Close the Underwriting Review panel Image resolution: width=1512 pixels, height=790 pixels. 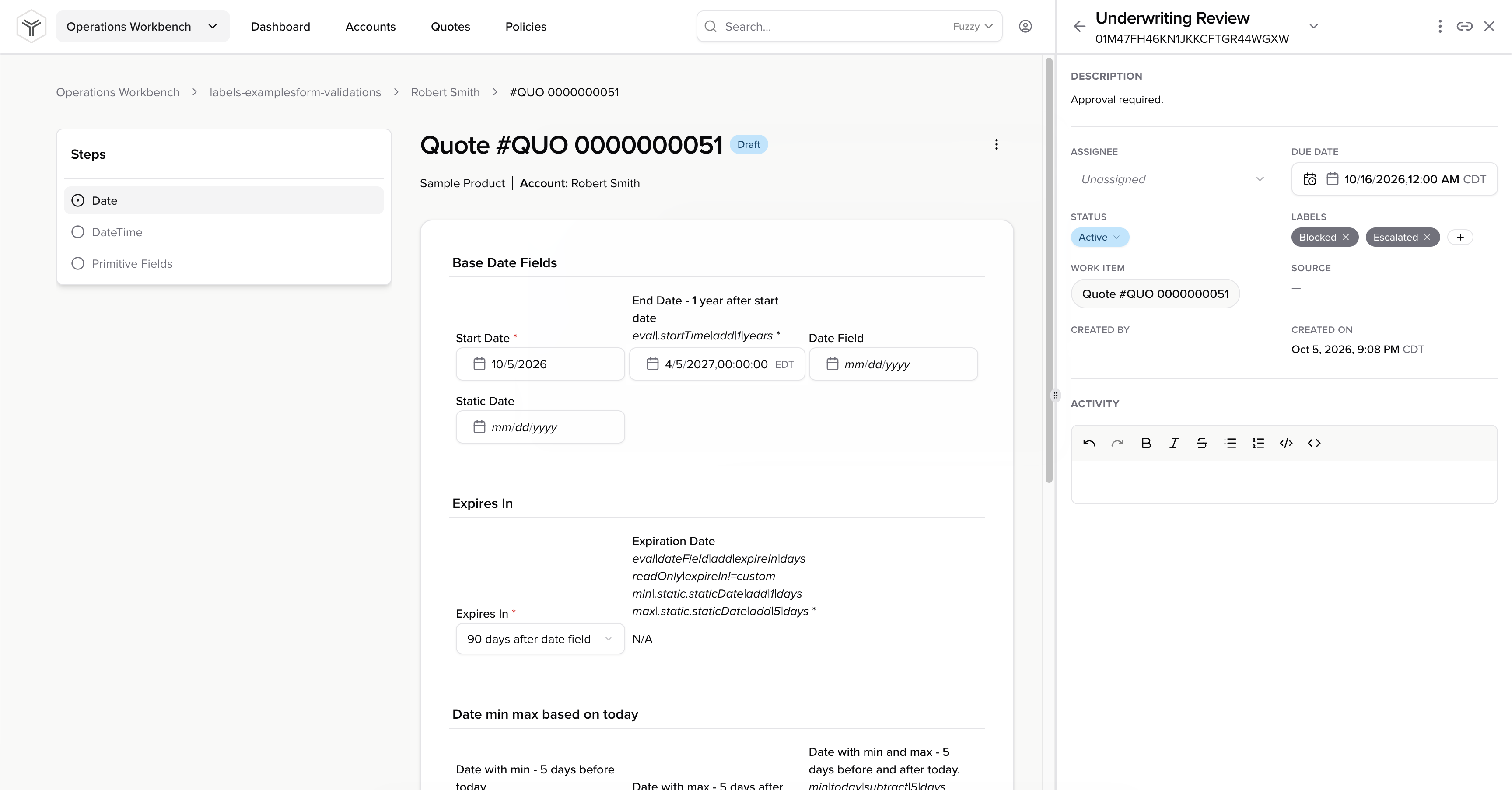(x=1489, y=26)
